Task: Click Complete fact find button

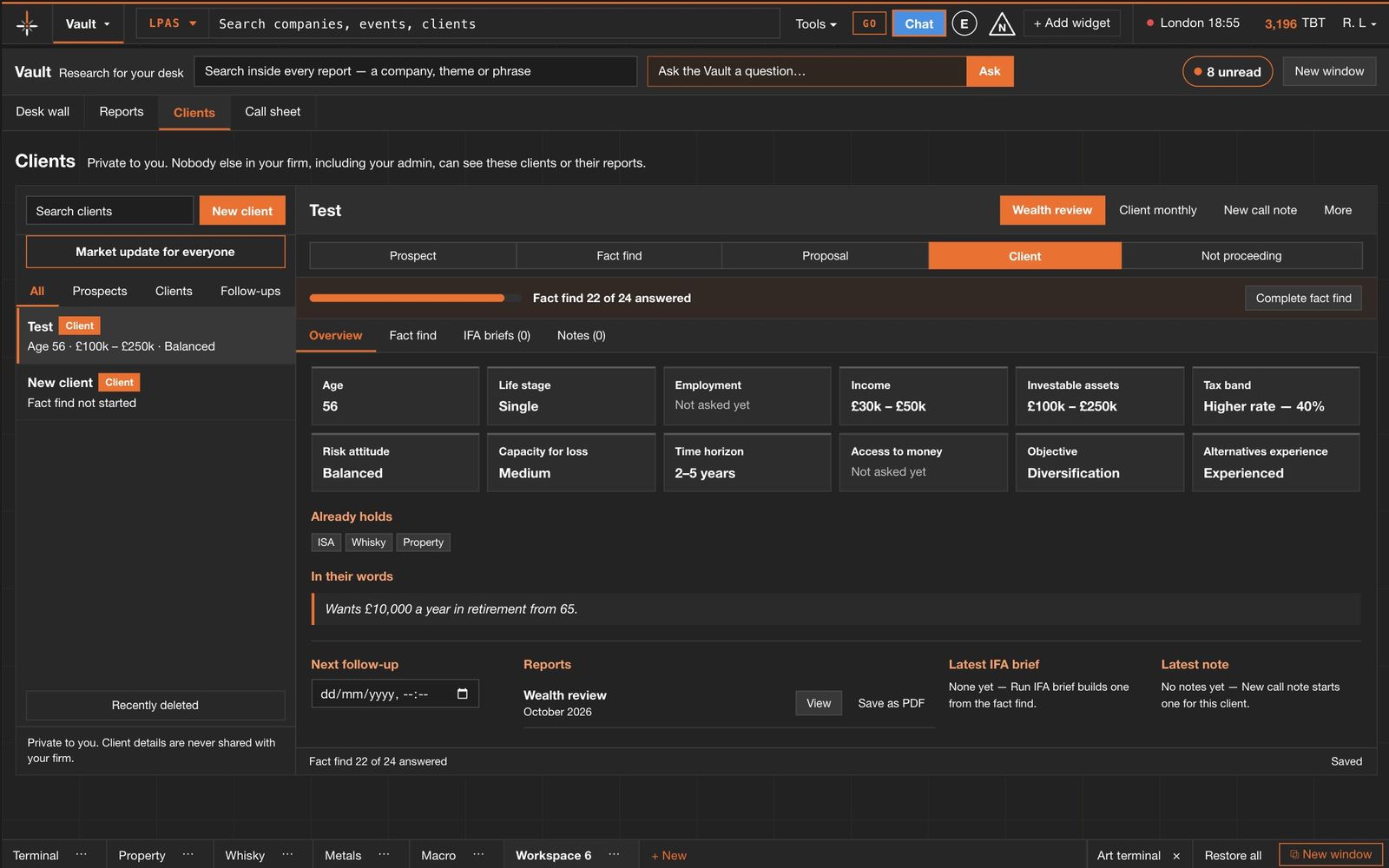Action: click(1303, 298)
